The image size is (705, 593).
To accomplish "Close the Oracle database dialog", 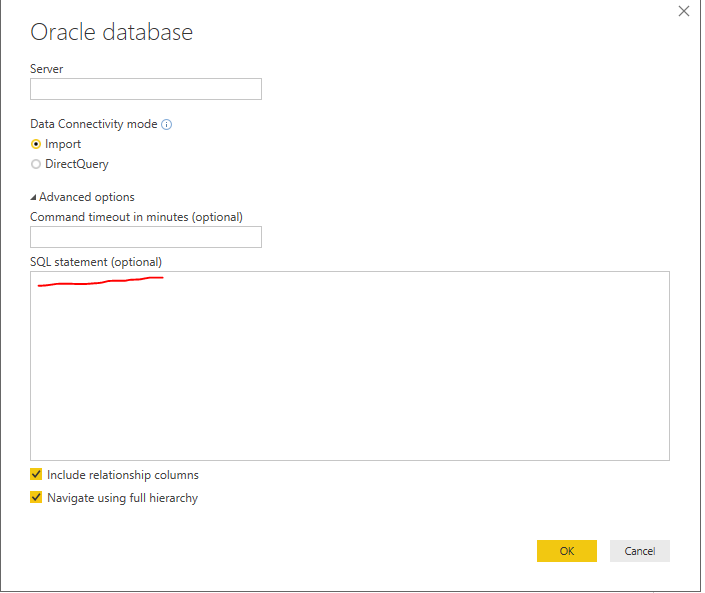I will [683, 11].
